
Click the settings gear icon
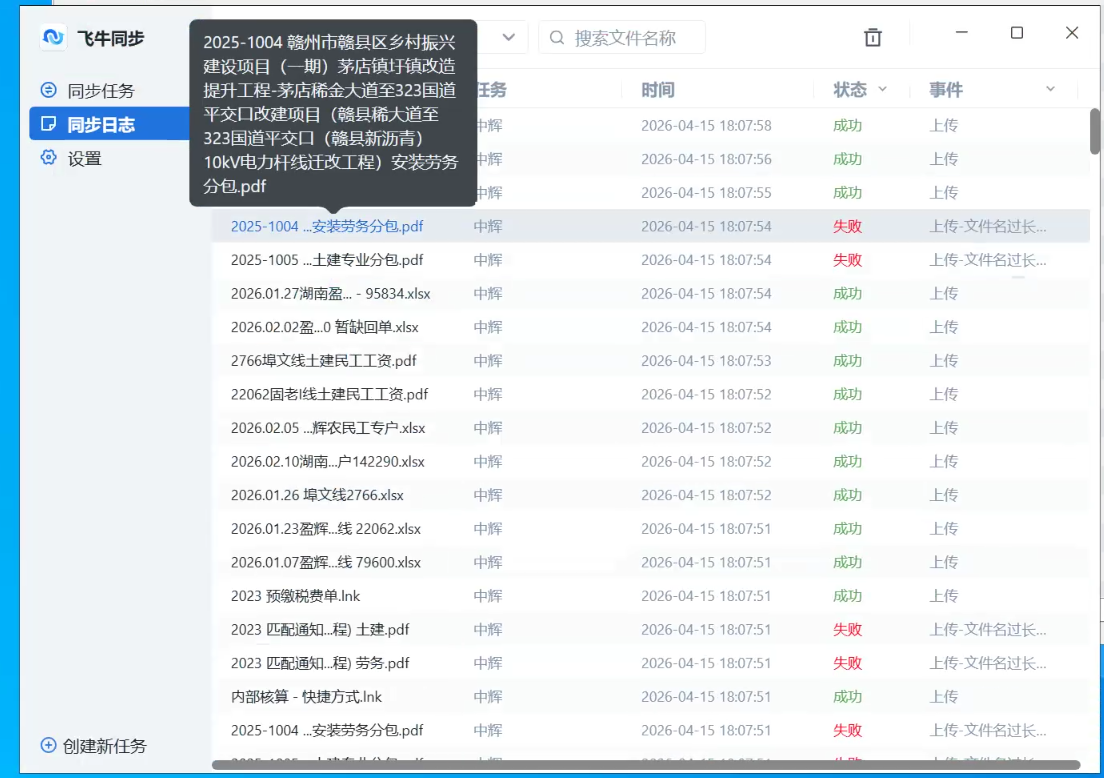click(x=49, y=158)
